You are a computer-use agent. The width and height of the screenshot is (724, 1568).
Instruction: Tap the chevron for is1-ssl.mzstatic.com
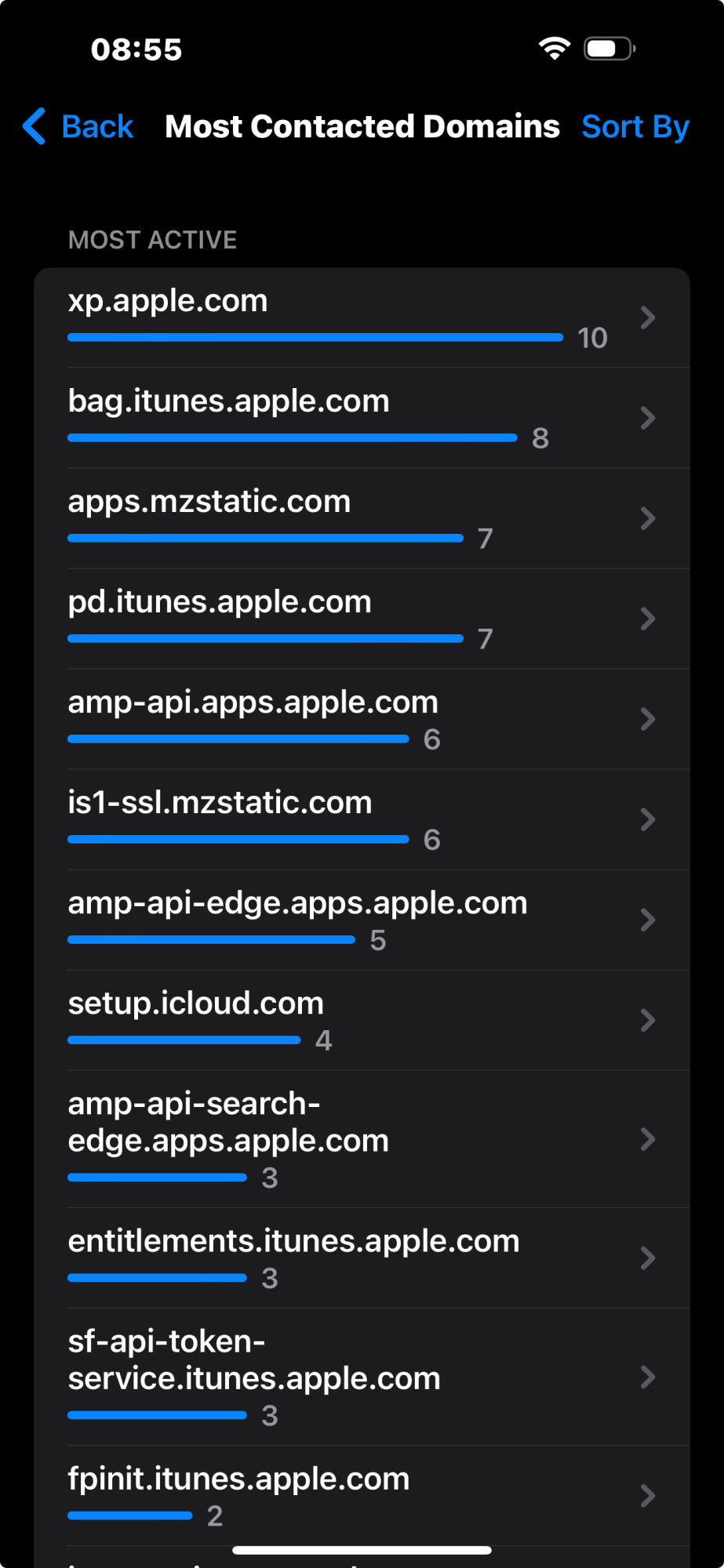coord(648,819)
